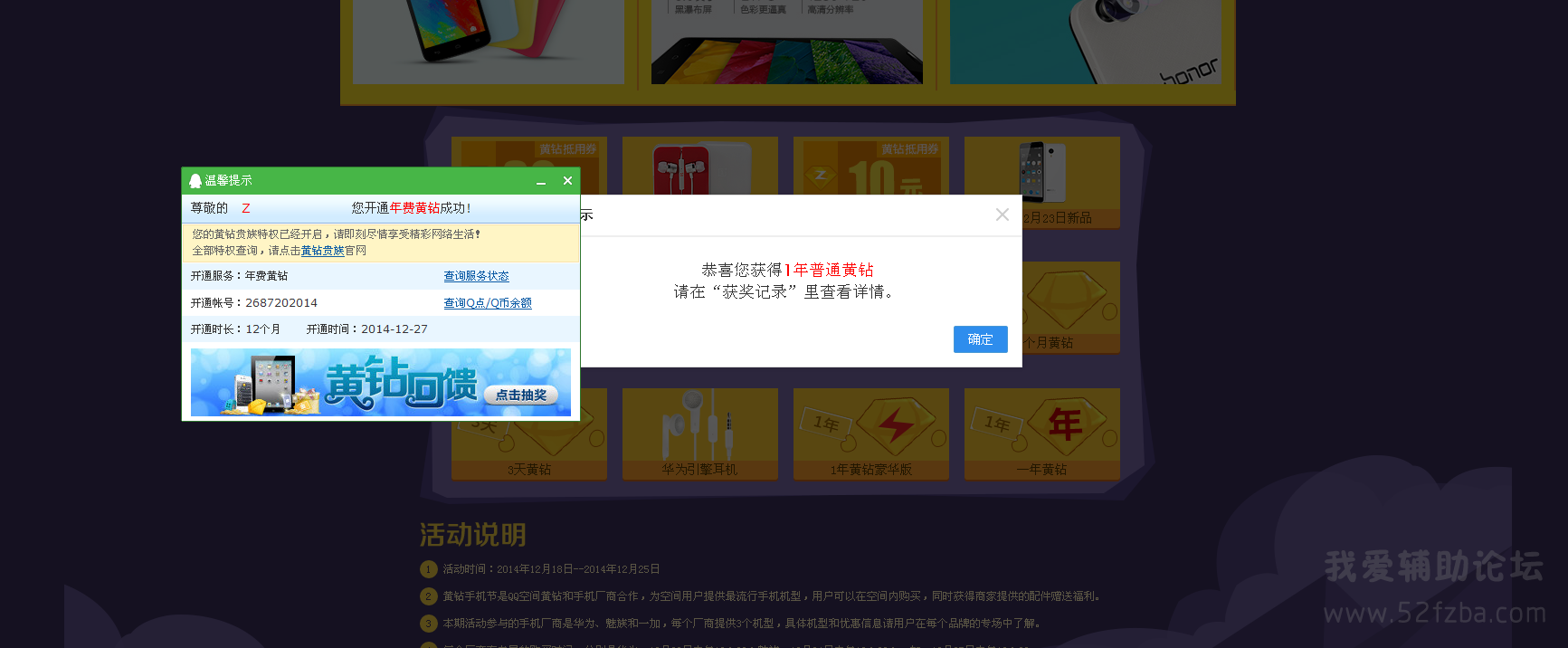Follow the 黄钻贵族 official site link
The width and height of the screenshot is (1568, 648).
(322, 251)
